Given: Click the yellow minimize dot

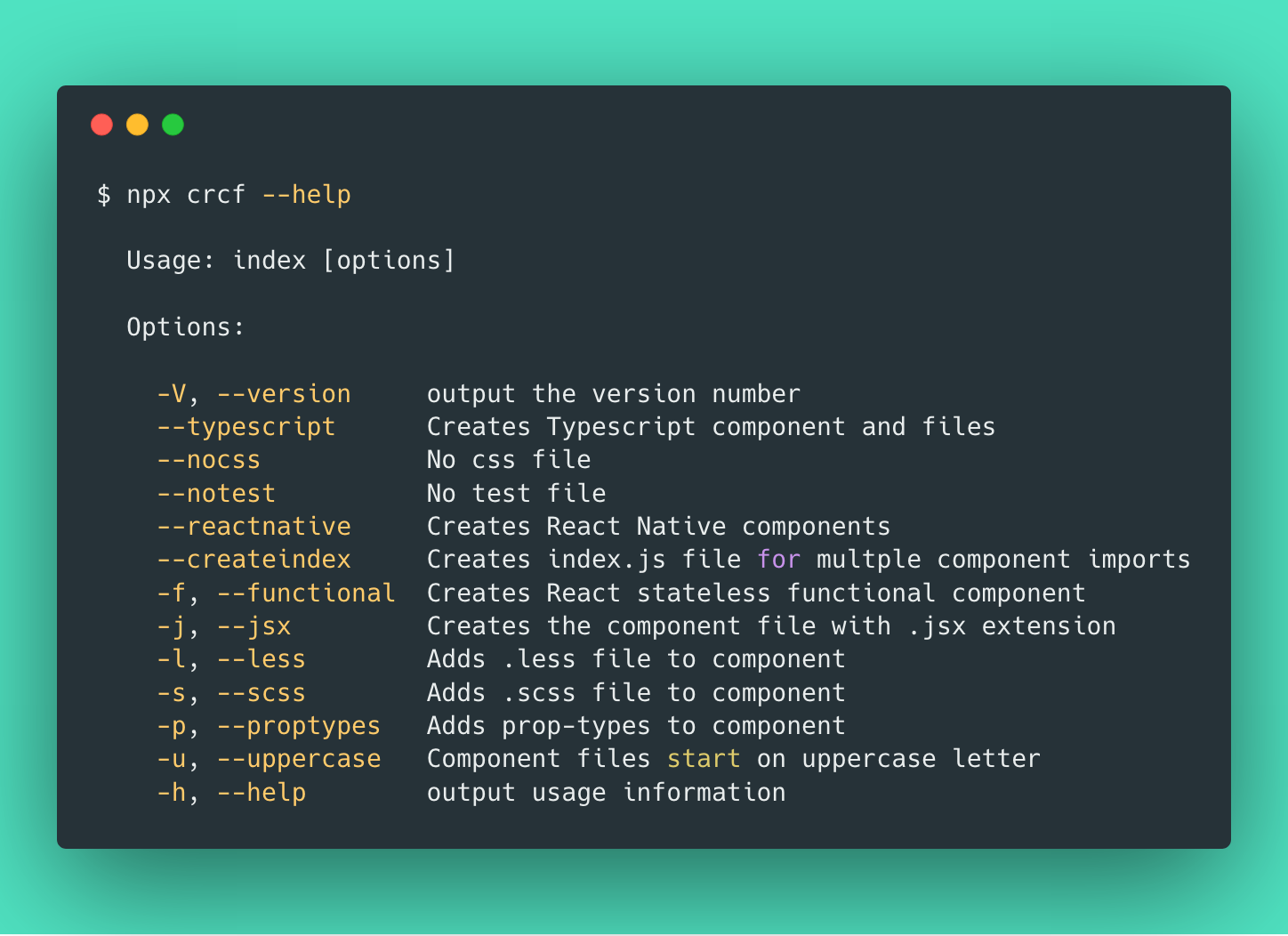Looking at the screenshot, I should click(x=137, y=125).
